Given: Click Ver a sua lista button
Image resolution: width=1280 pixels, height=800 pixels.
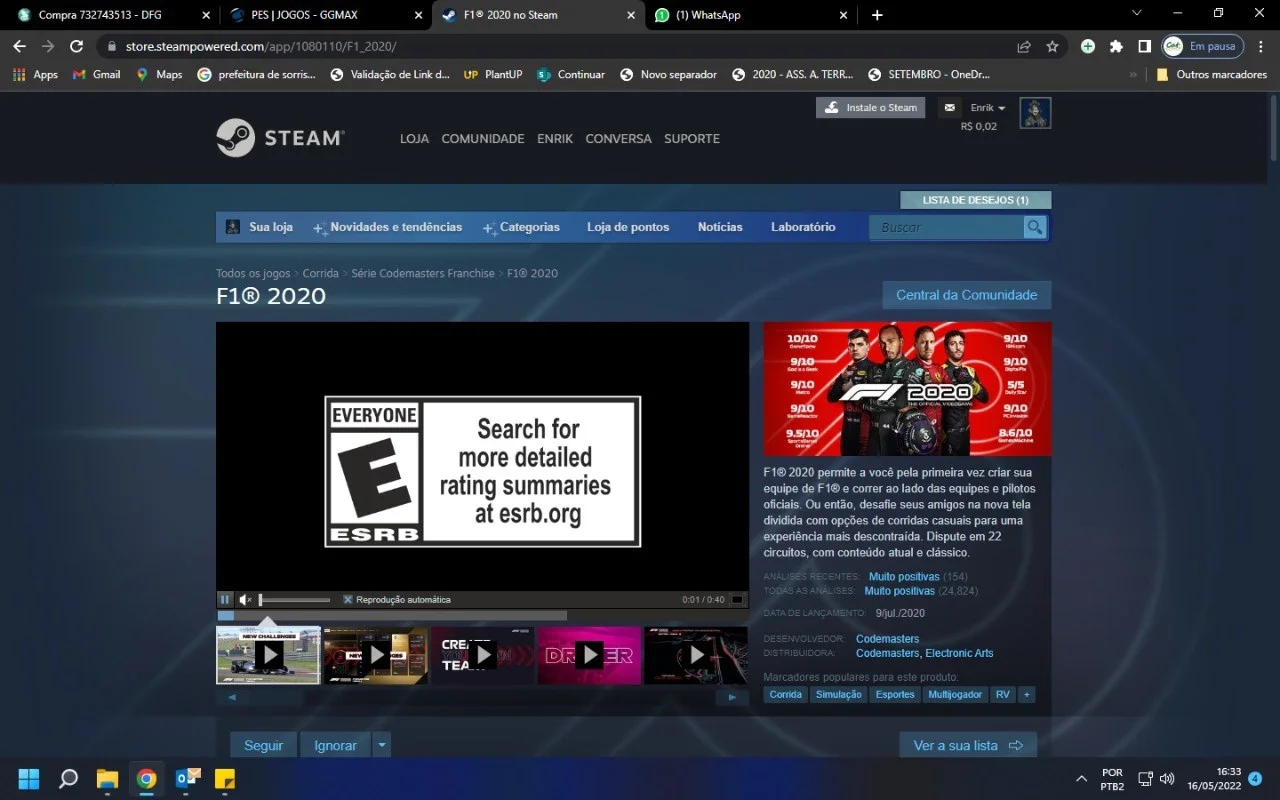Looking at the screenshot, I should (968, 745).
